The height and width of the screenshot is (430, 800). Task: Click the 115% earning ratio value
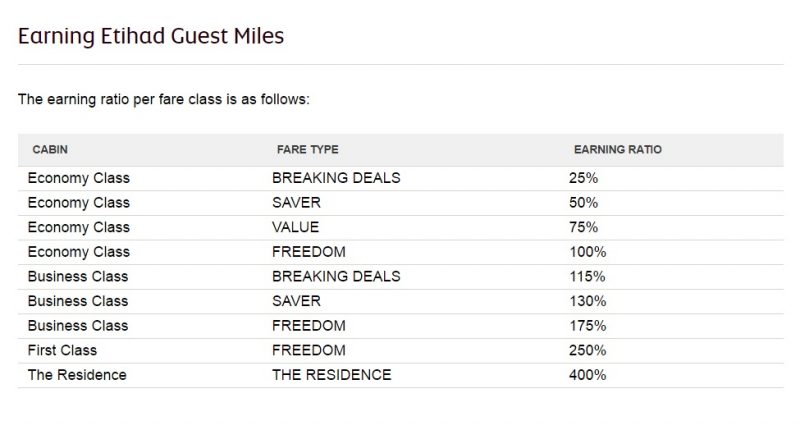pyautogui.click(x=587, y=276)
